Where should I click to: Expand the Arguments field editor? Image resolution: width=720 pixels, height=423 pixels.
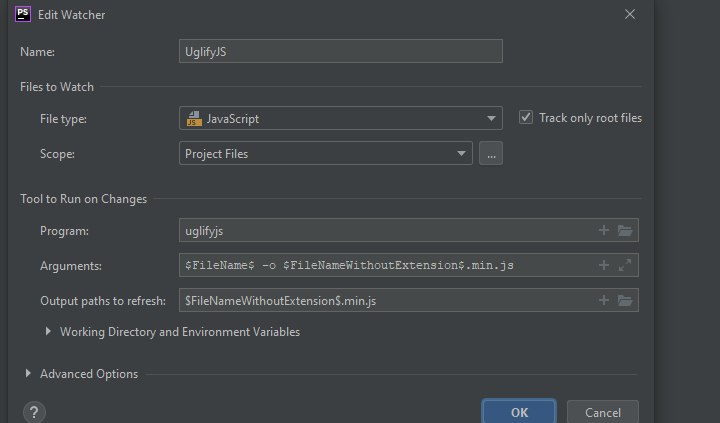point(626,266)
